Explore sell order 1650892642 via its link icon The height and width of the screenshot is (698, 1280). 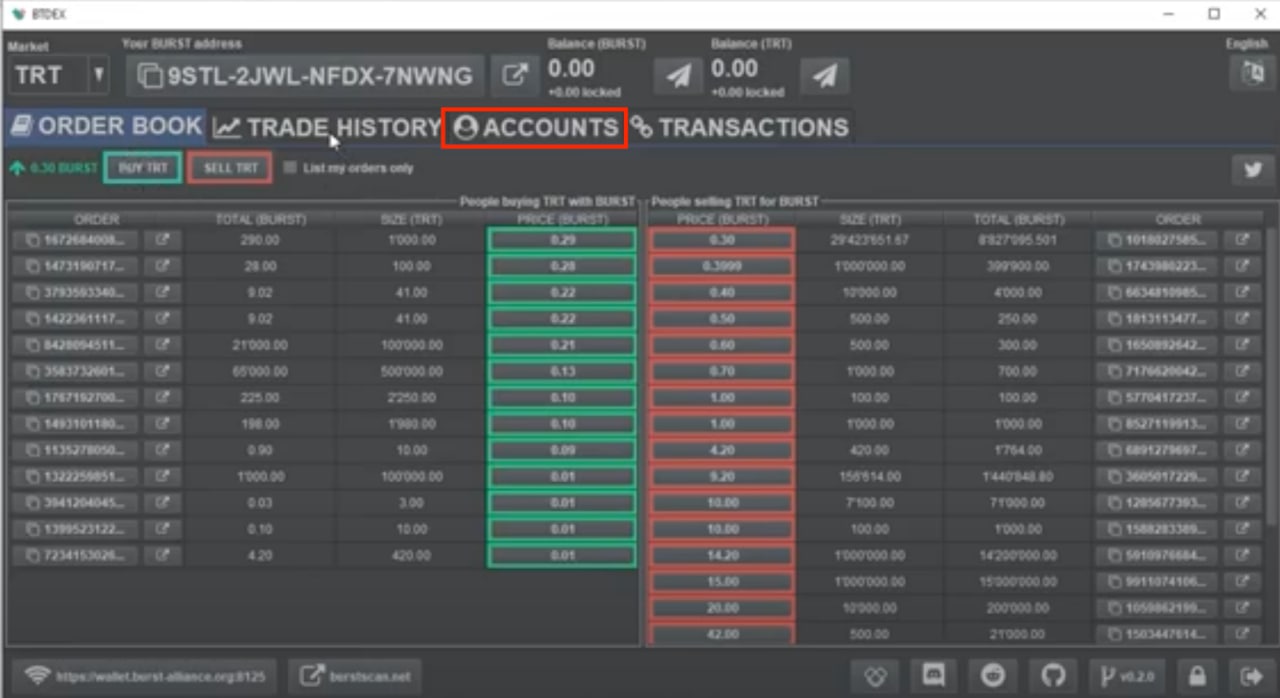point(1243,345)
